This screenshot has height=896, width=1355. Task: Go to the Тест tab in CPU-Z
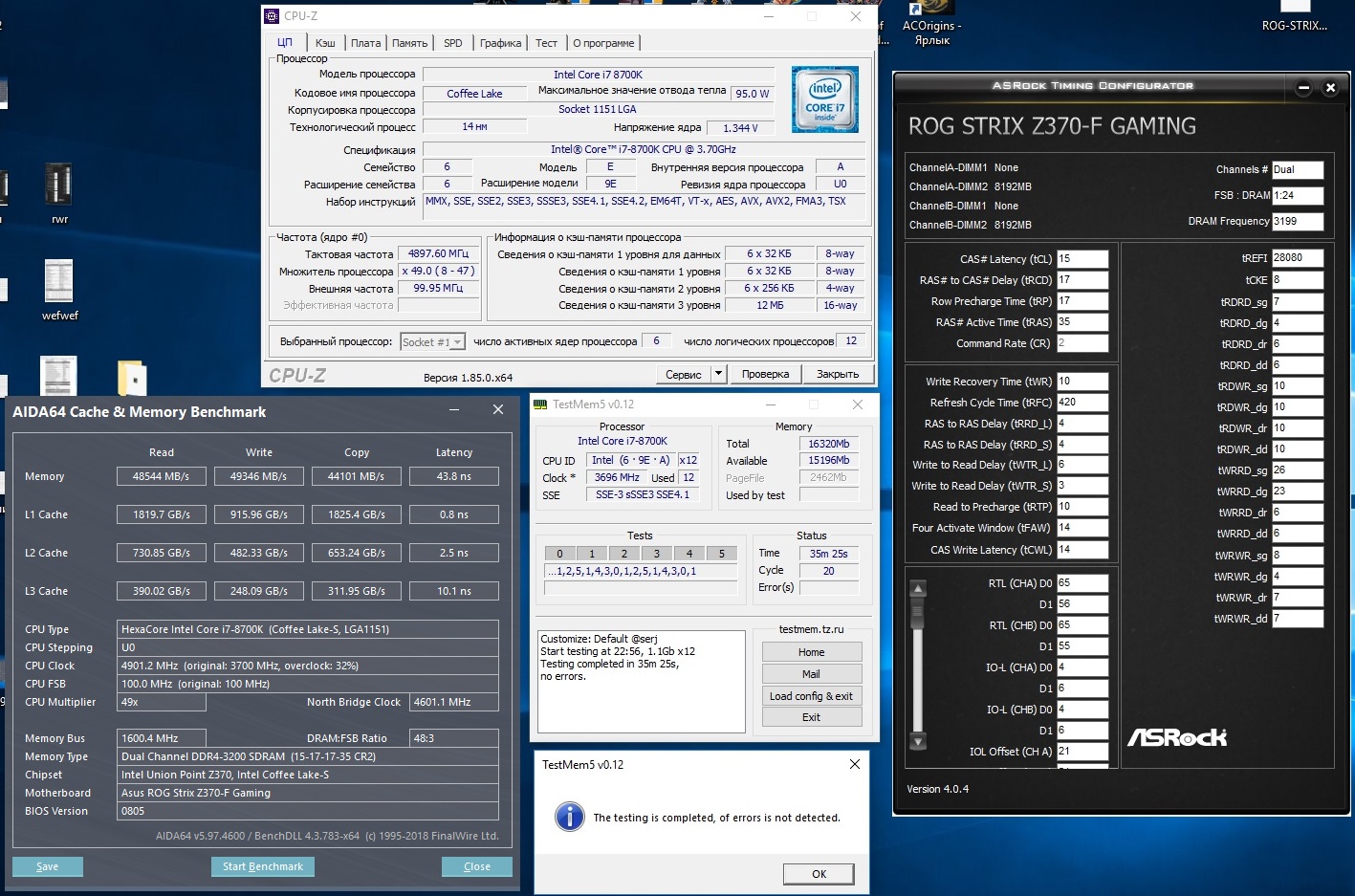click(x=546, y=43)
